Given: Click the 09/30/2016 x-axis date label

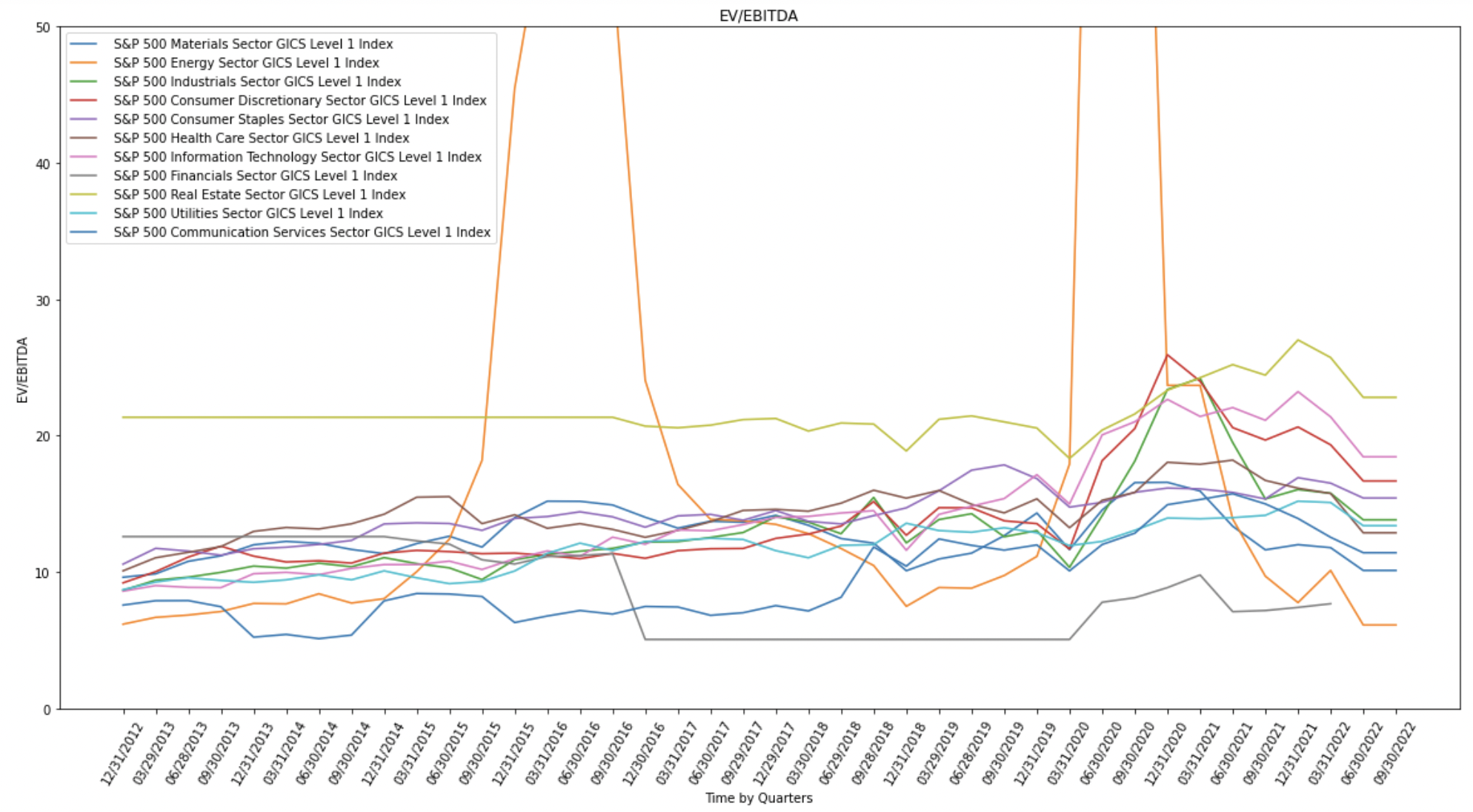Looking at the screenshot, I should 611,753.
